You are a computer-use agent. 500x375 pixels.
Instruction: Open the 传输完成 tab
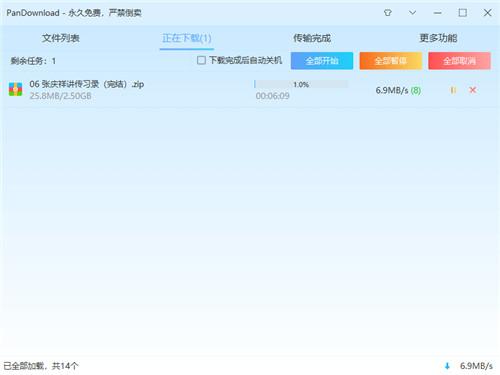point(312,38)
